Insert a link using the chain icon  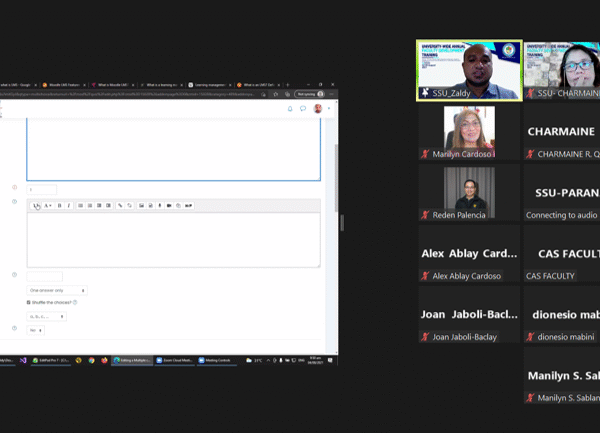click(x=120, y=206)
